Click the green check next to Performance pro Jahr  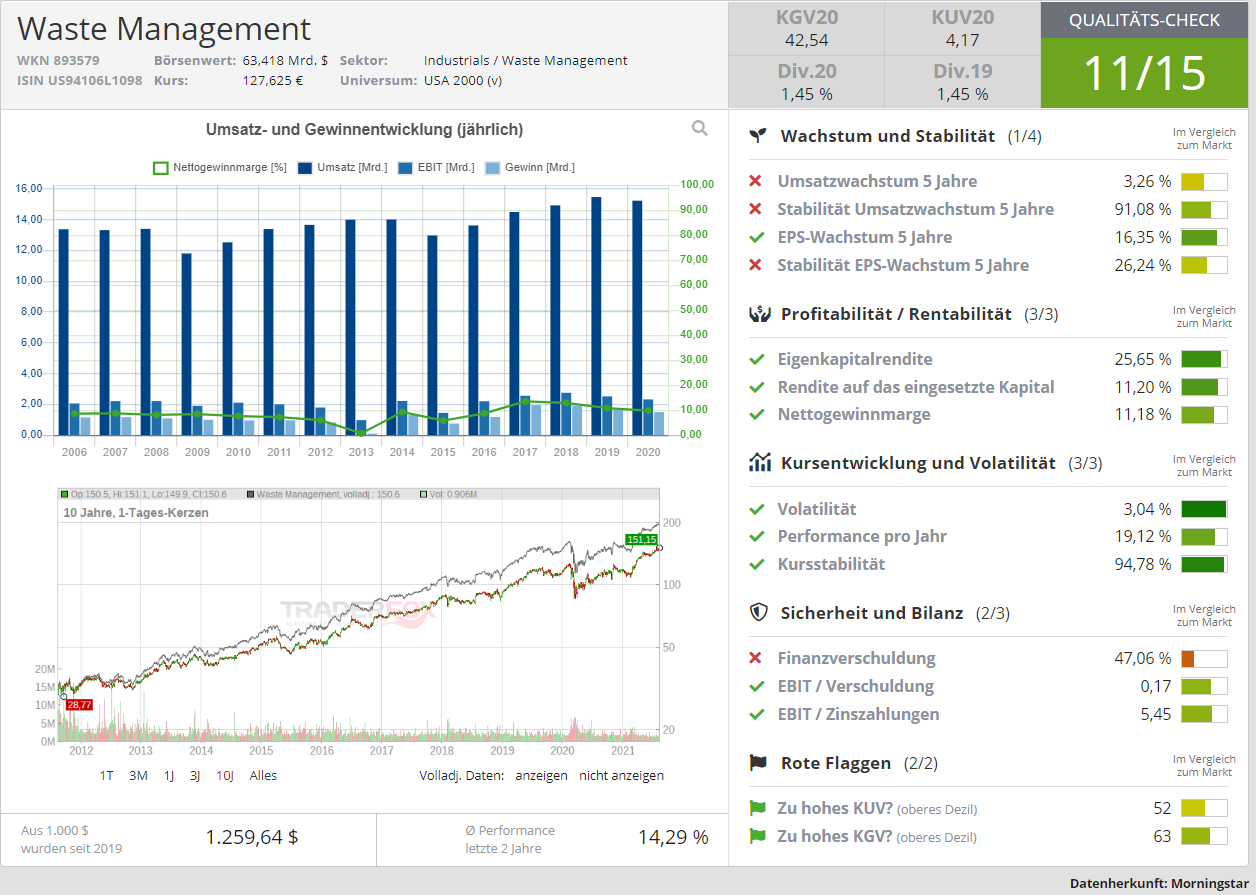pos(756,536)
